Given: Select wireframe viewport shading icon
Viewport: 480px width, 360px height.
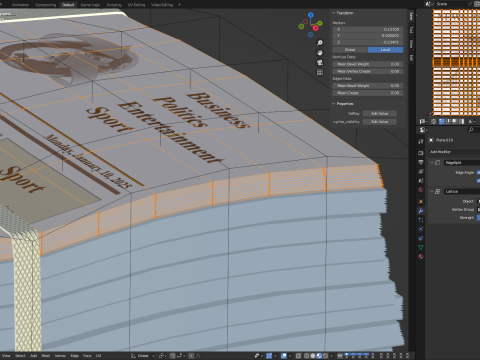Looking at the screenshot, I should 307,356.
